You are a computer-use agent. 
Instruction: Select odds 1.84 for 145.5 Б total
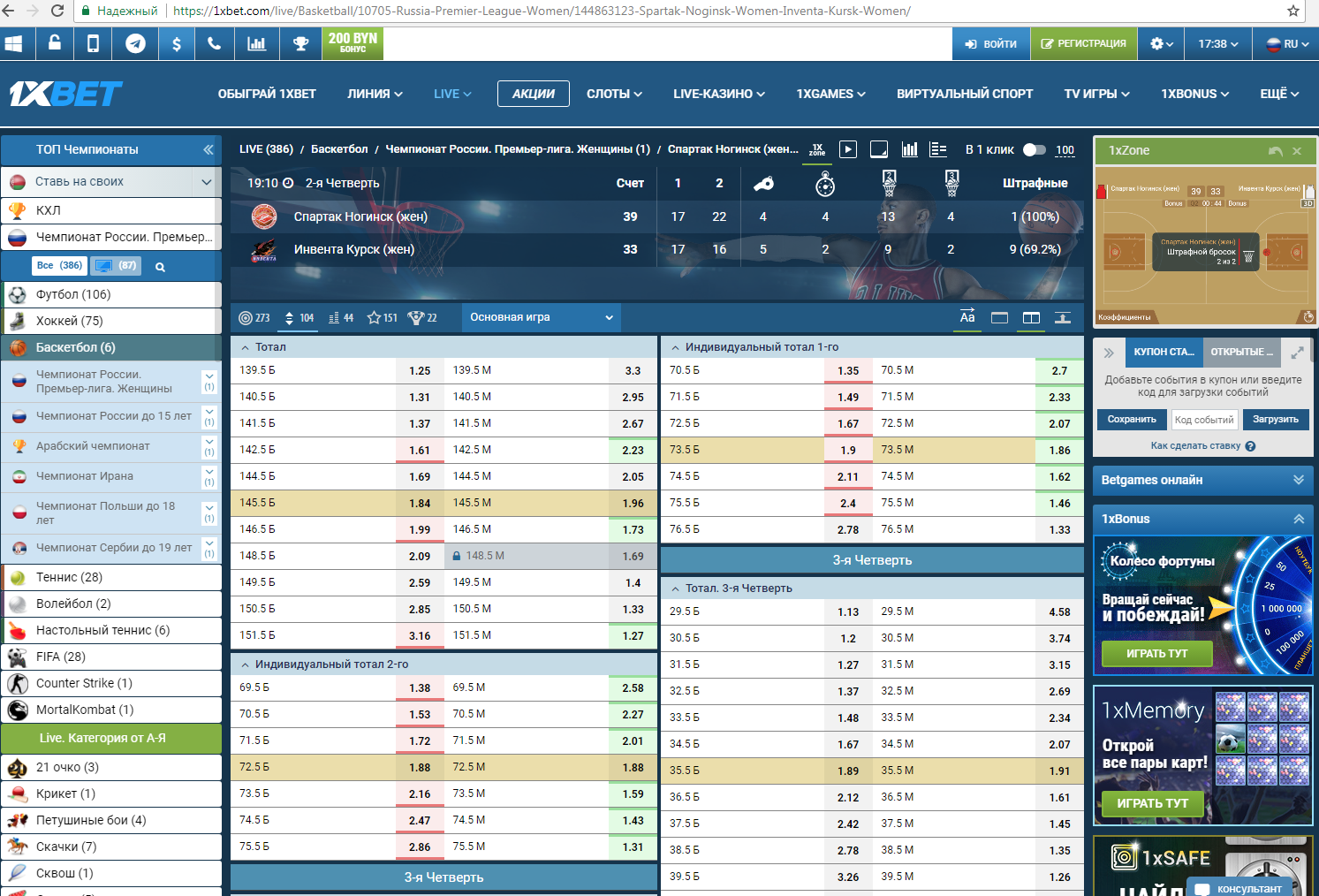420,504
